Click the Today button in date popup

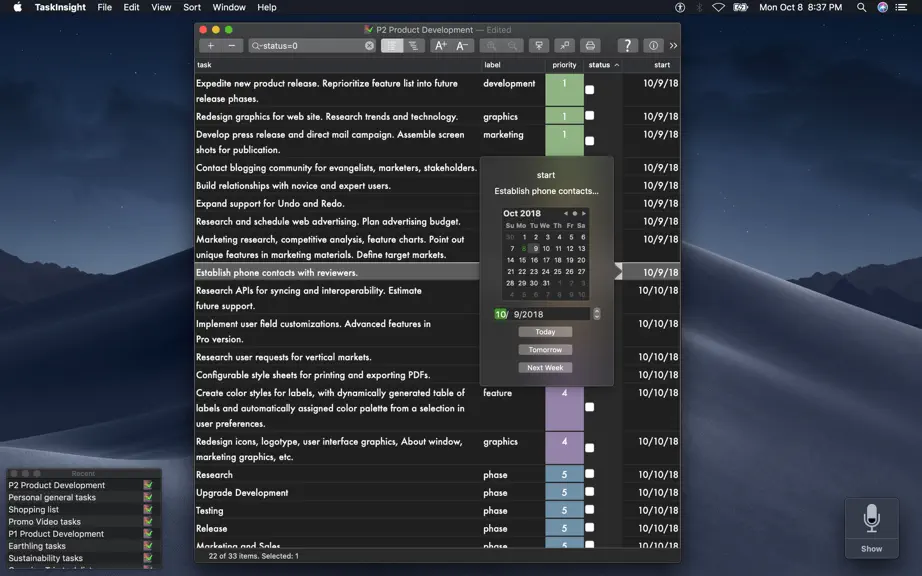545,332
